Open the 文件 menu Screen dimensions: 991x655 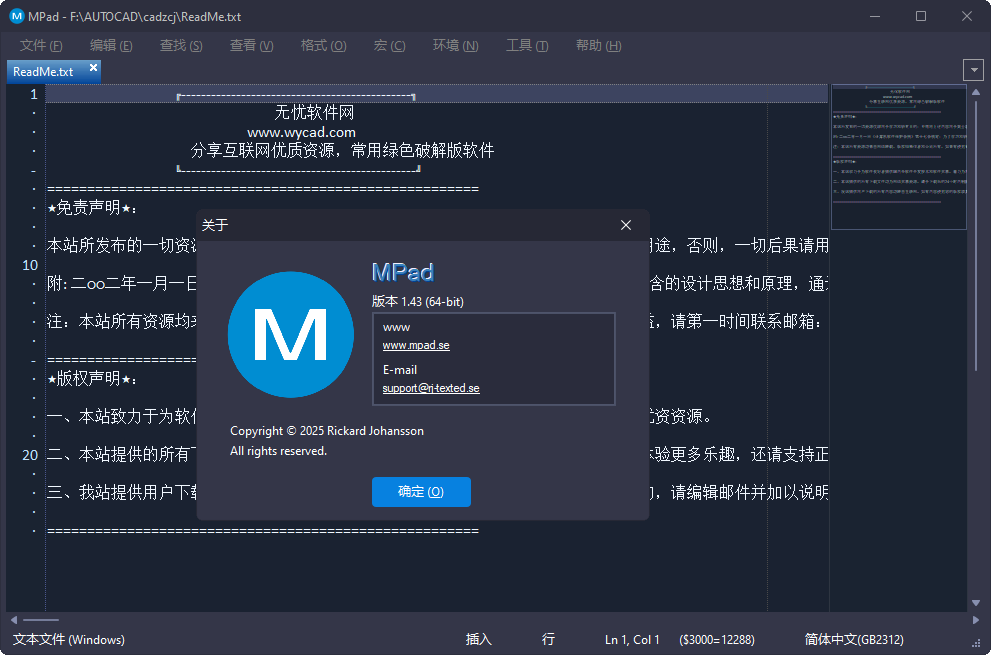tap(40, 45)
